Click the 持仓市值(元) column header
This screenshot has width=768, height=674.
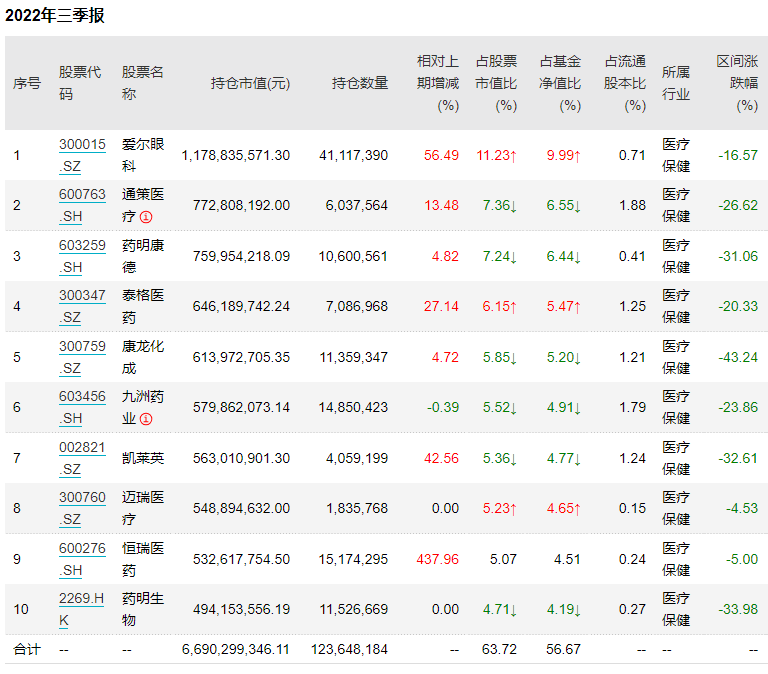(x=250, y=84)
